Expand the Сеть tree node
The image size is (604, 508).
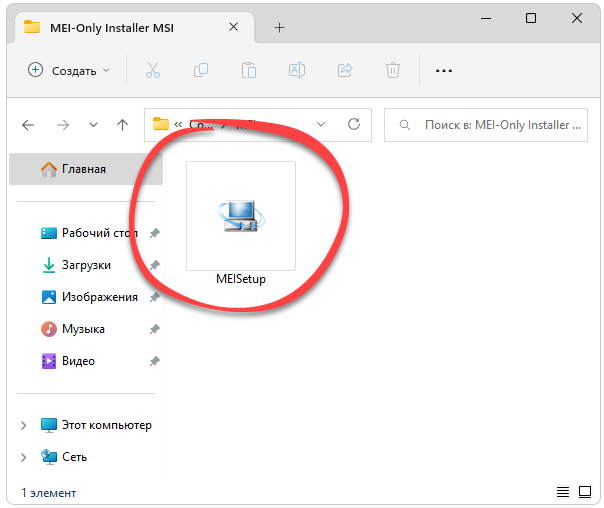23,457
